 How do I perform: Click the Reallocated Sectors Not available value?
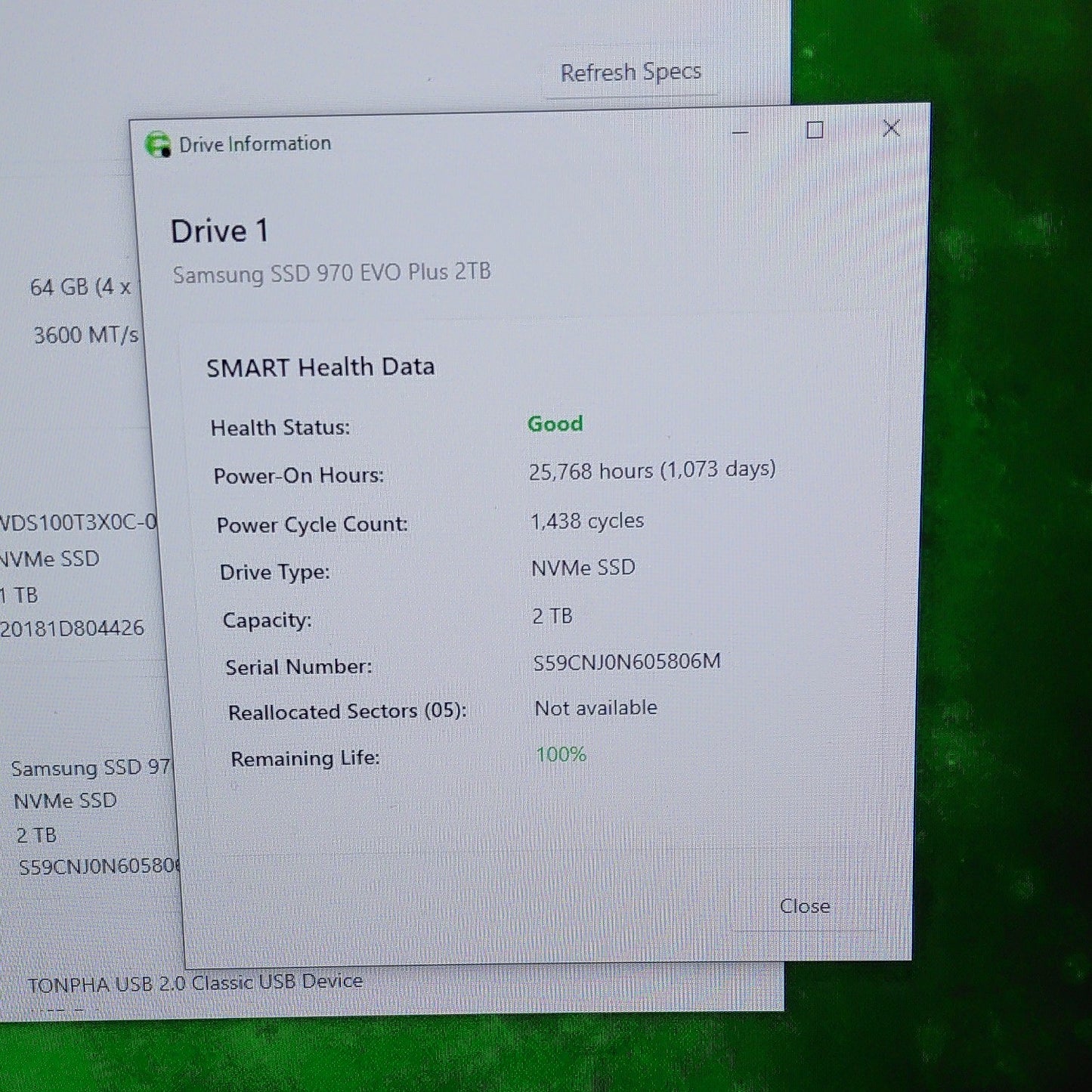[595, 708]
